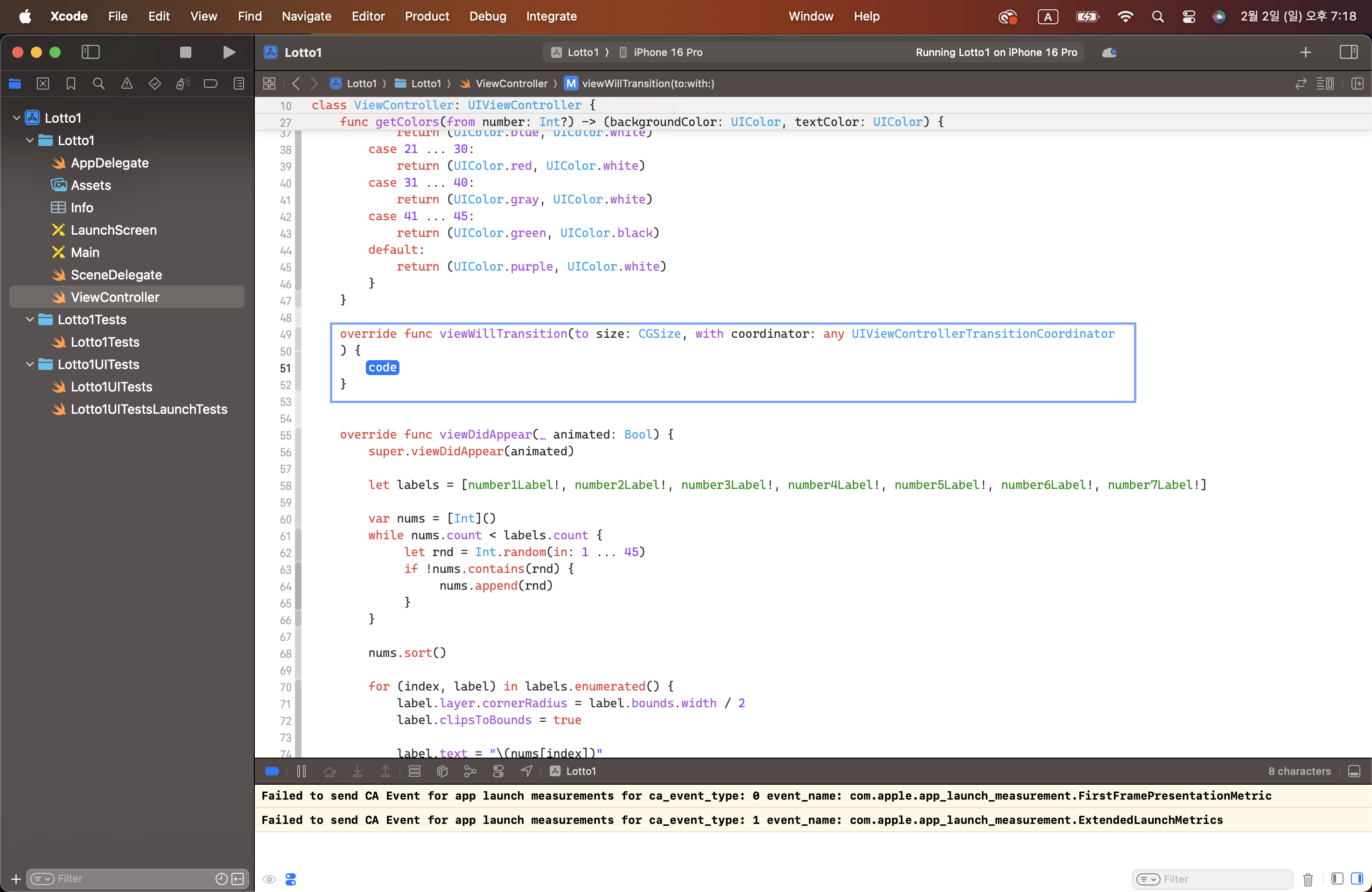Open the Find navigator (magnifying glass)

tap(98, 84)
